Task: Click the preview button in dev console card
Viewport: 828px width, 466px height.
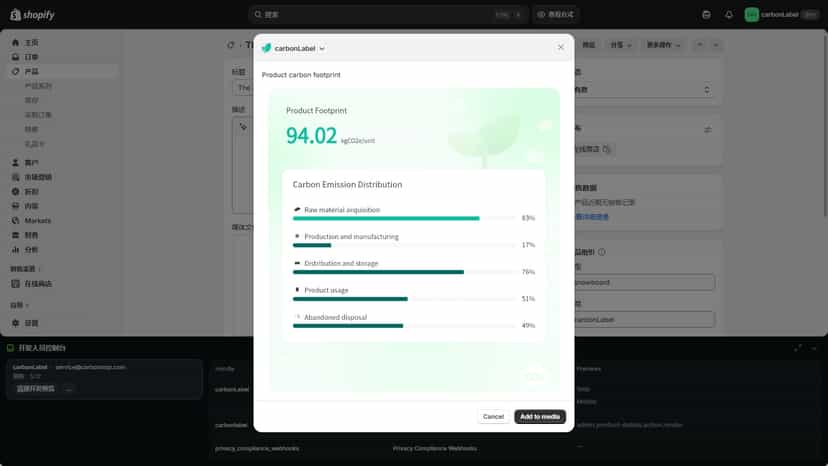Action: 35,389
